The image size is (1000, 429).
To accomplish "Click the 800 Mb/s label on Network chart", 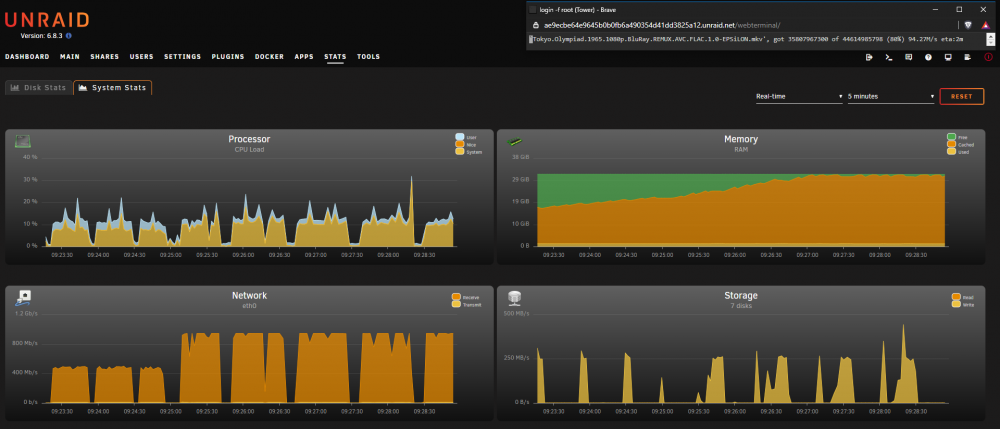I will (x=27, y=343).
